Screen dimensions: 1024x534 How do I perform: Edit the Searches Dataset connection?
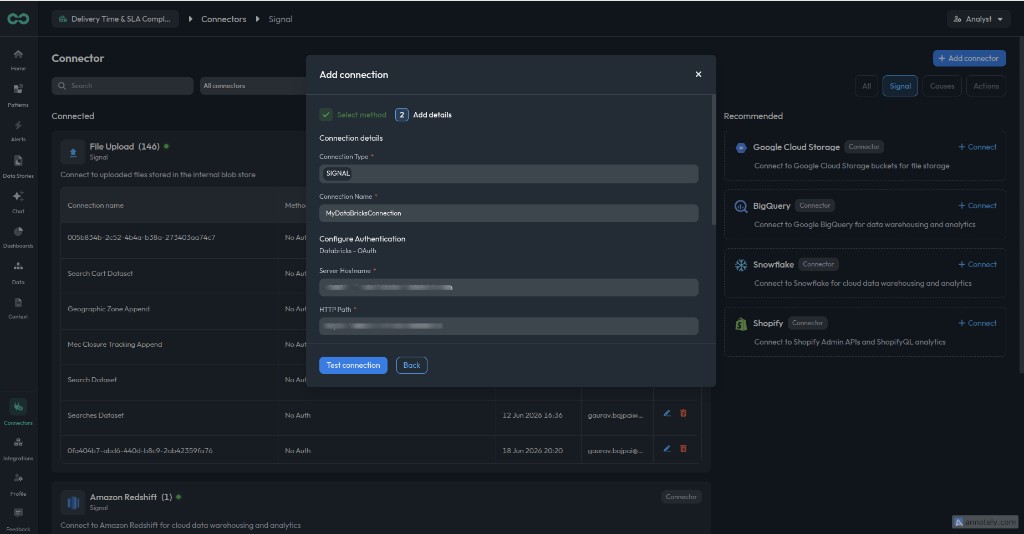pyautogui.click(x=667, y=413)
